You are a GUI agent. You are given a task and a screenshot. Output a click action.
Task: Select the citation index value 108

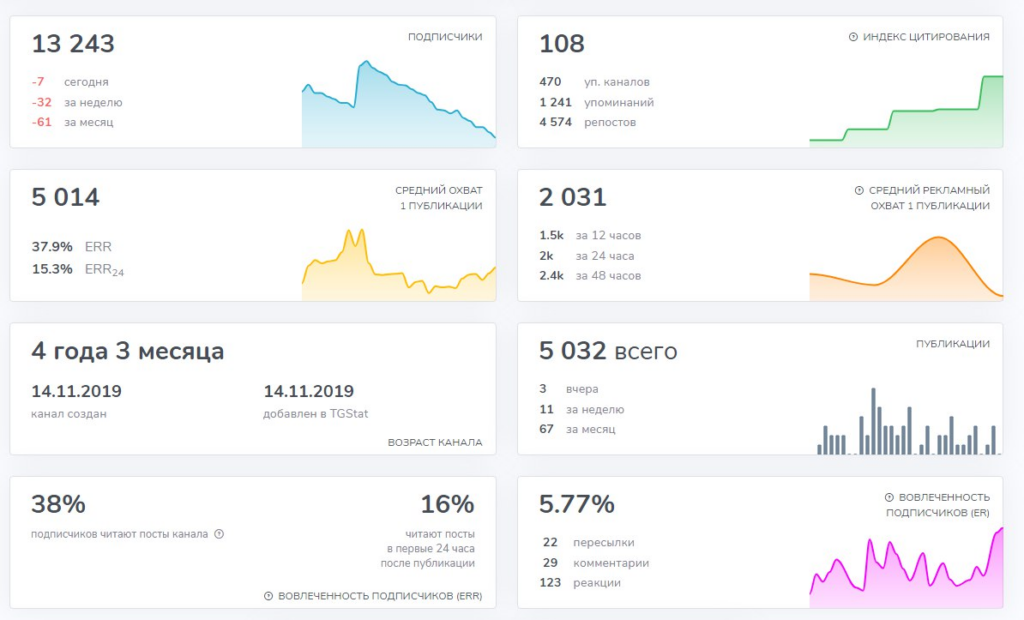[x=562, y=44]
